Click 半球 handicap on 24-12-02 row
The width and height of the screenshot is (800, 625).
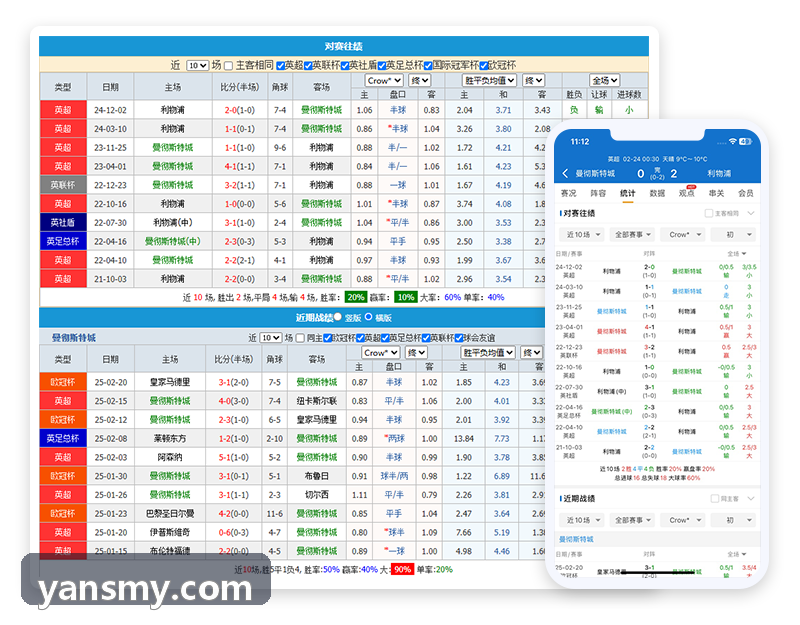(398, 110)
